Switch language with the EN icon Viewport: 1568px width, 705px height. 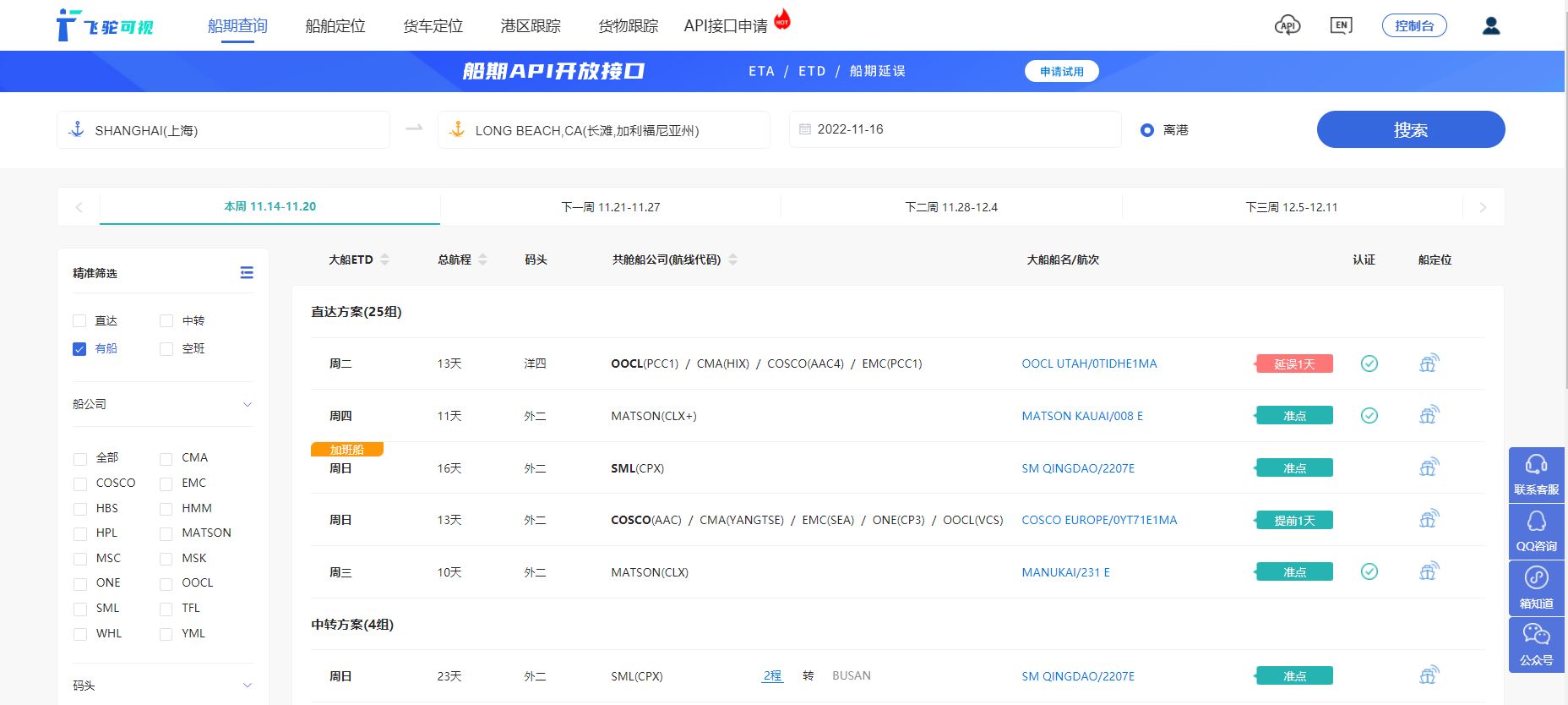pyautogui.click(x=1341, y=25)
